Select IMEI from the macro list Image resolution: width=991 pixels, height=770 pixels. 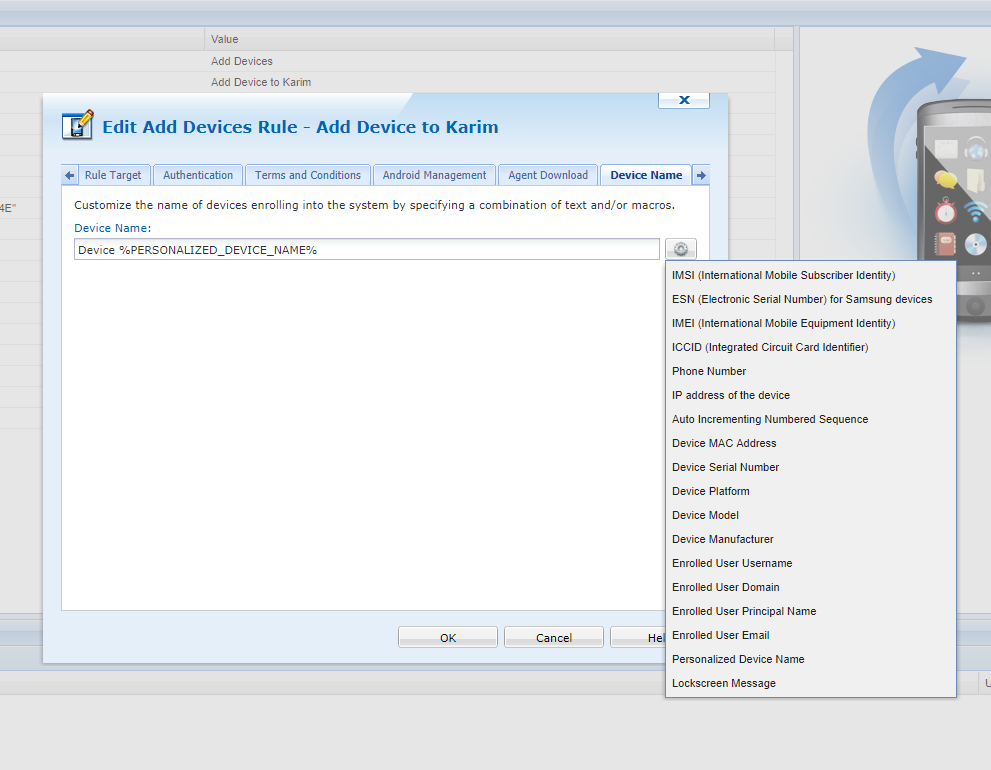coord(783,323)
